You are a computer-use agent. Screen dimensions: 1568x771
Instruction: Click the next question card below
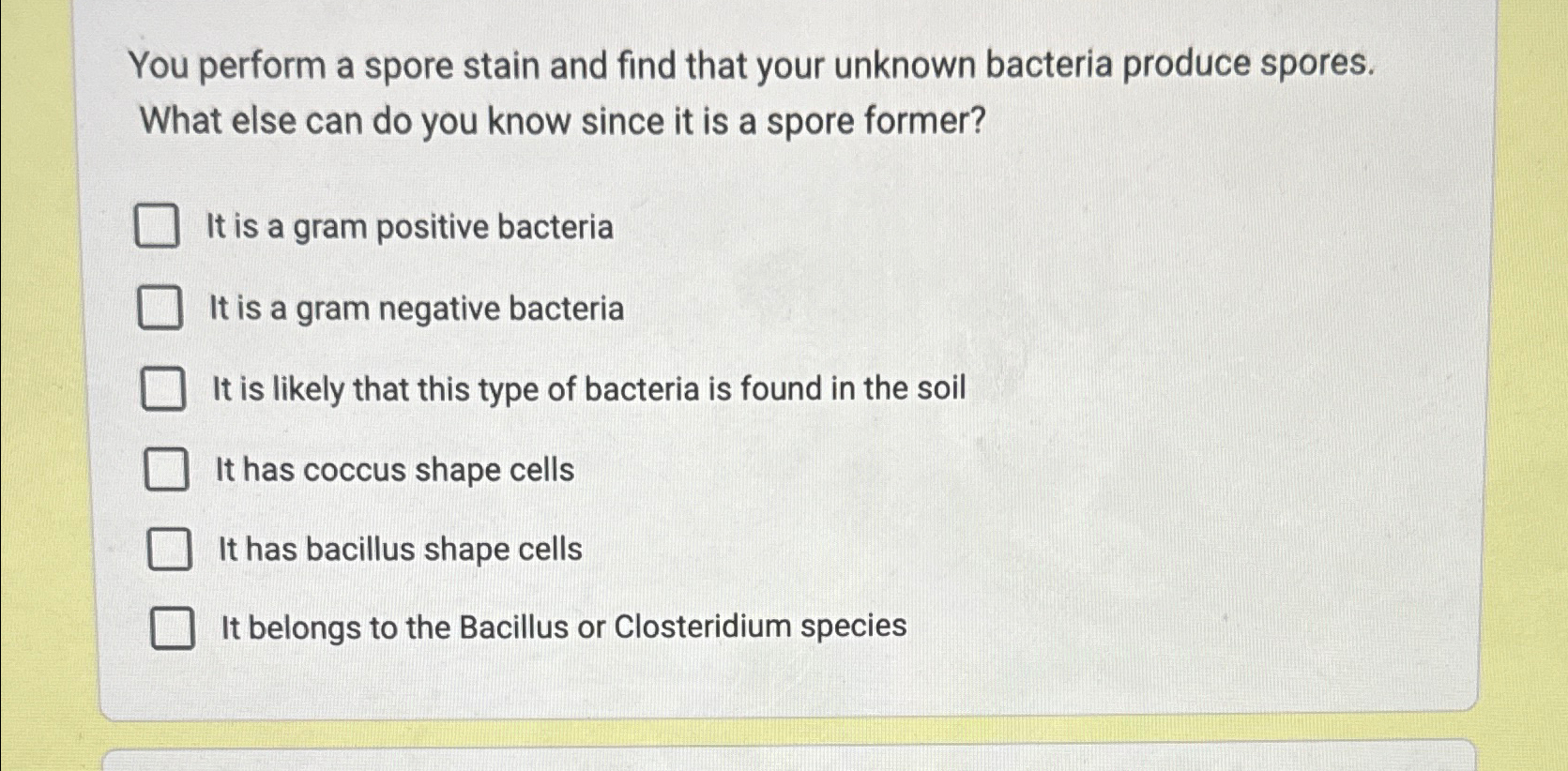pos(784,762)
